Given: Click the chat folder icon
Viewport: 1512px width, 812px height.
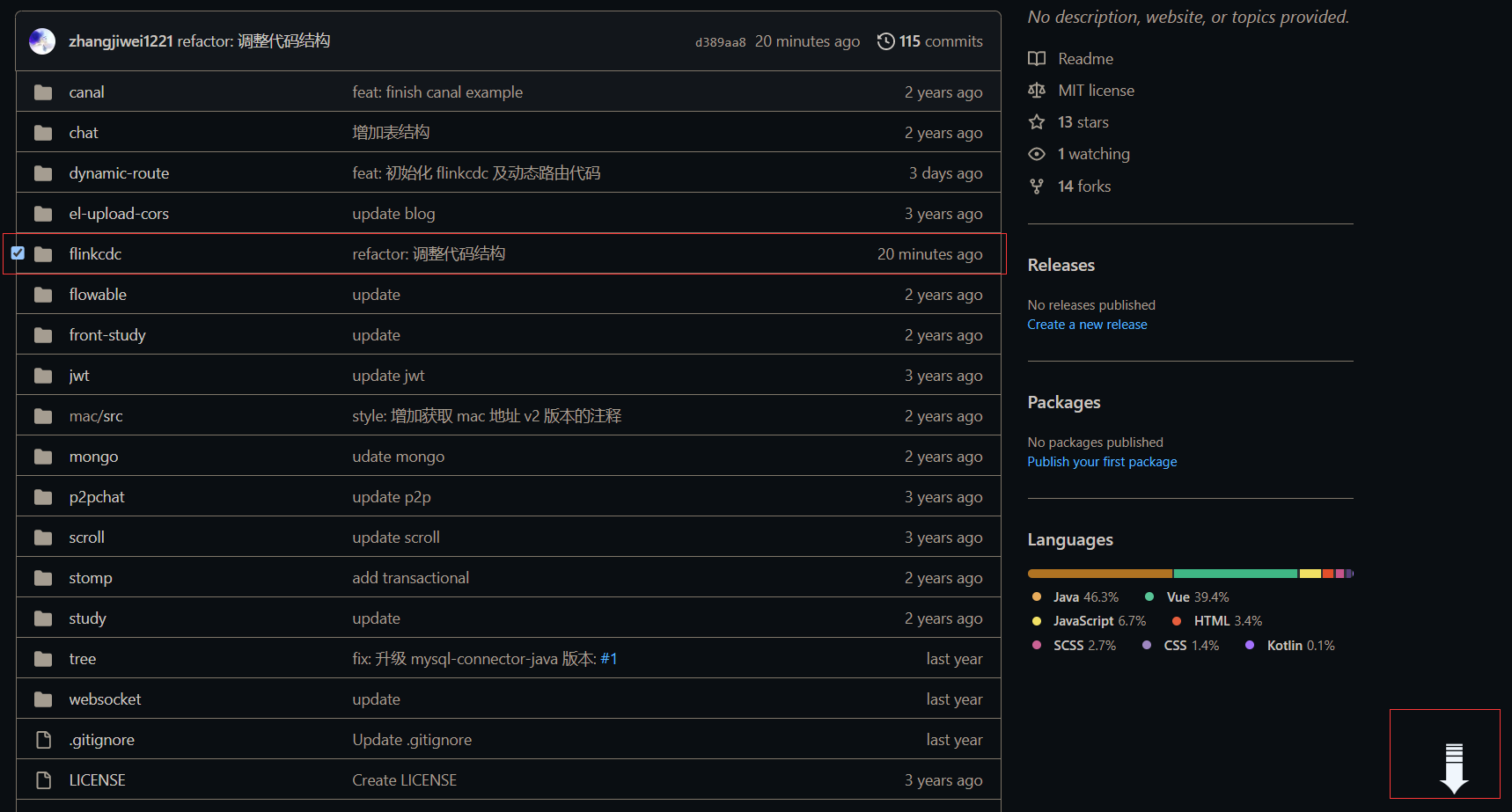Looking at the screenshot, I should (43, 133).
